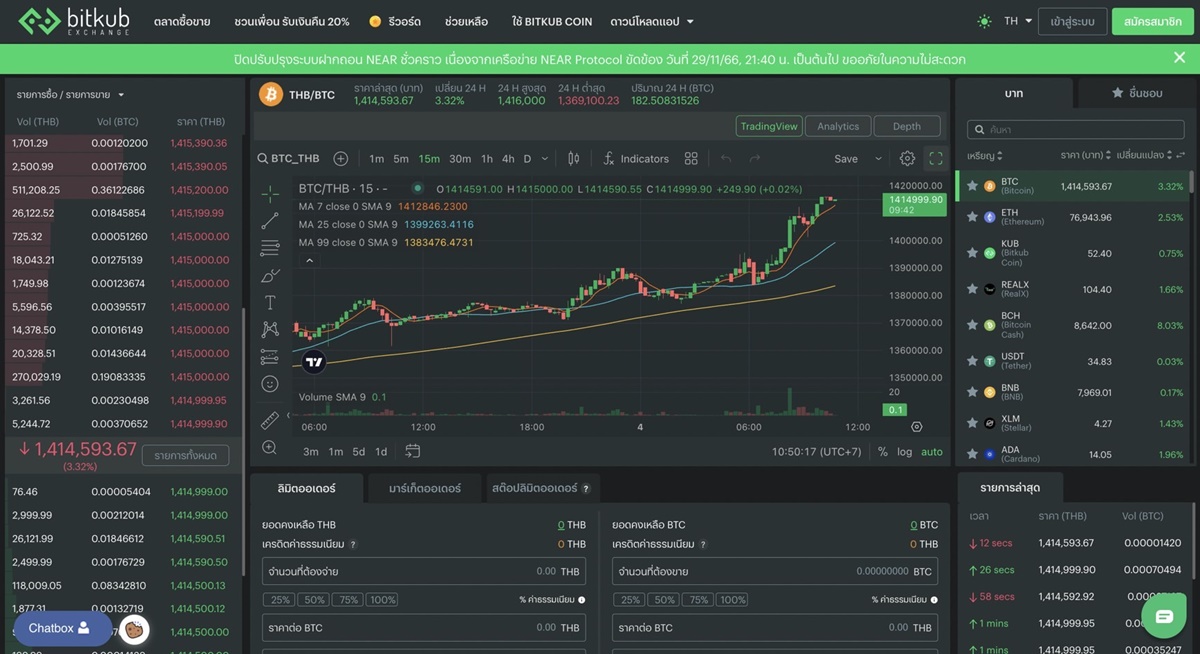Select 50% of THB balance for buying

coord(315,600)
